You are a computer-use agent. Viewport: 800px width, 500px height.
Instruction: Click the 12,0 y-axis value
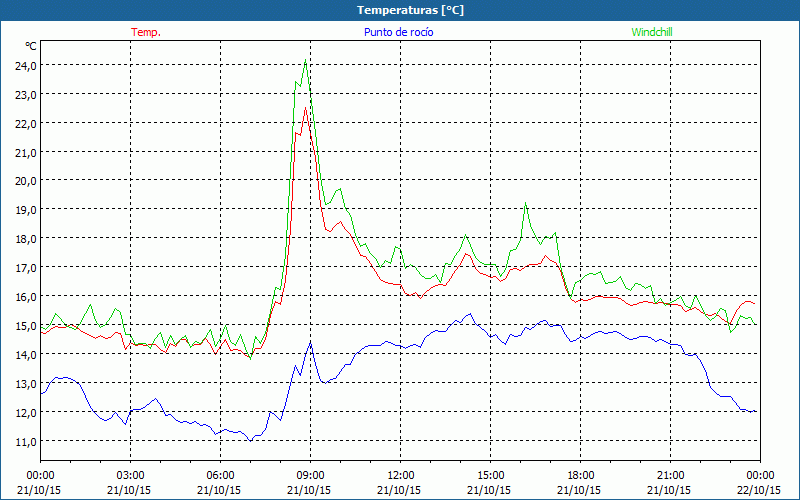(x=27, y=412)
